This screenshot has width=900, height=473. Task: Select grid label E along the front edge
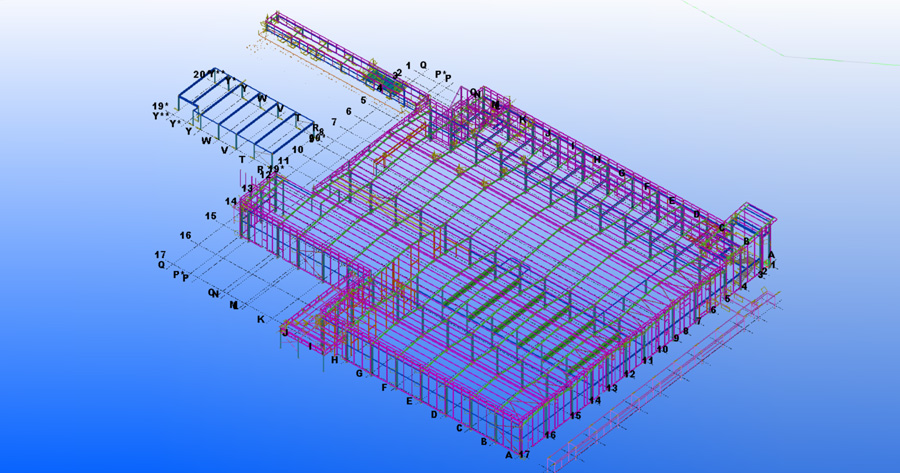tap(409, 401)
